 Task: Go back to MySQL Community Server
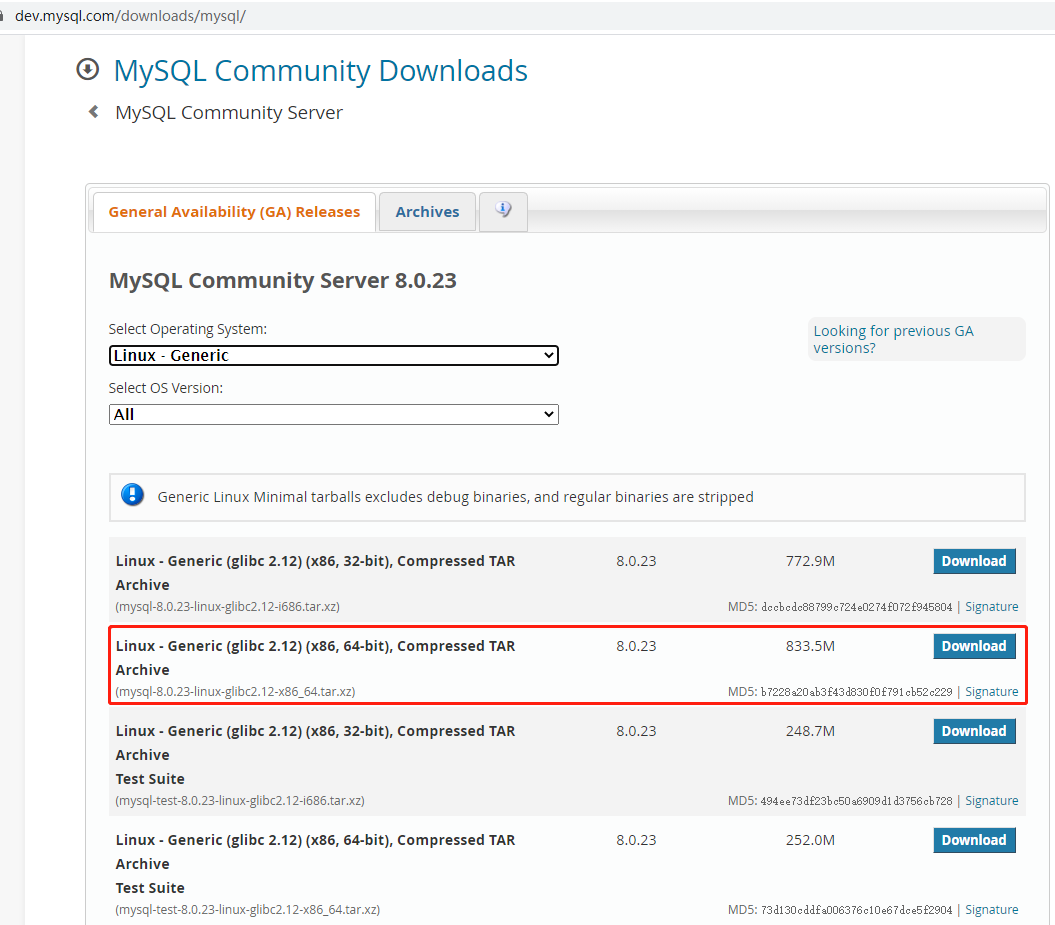coord(229,112)
